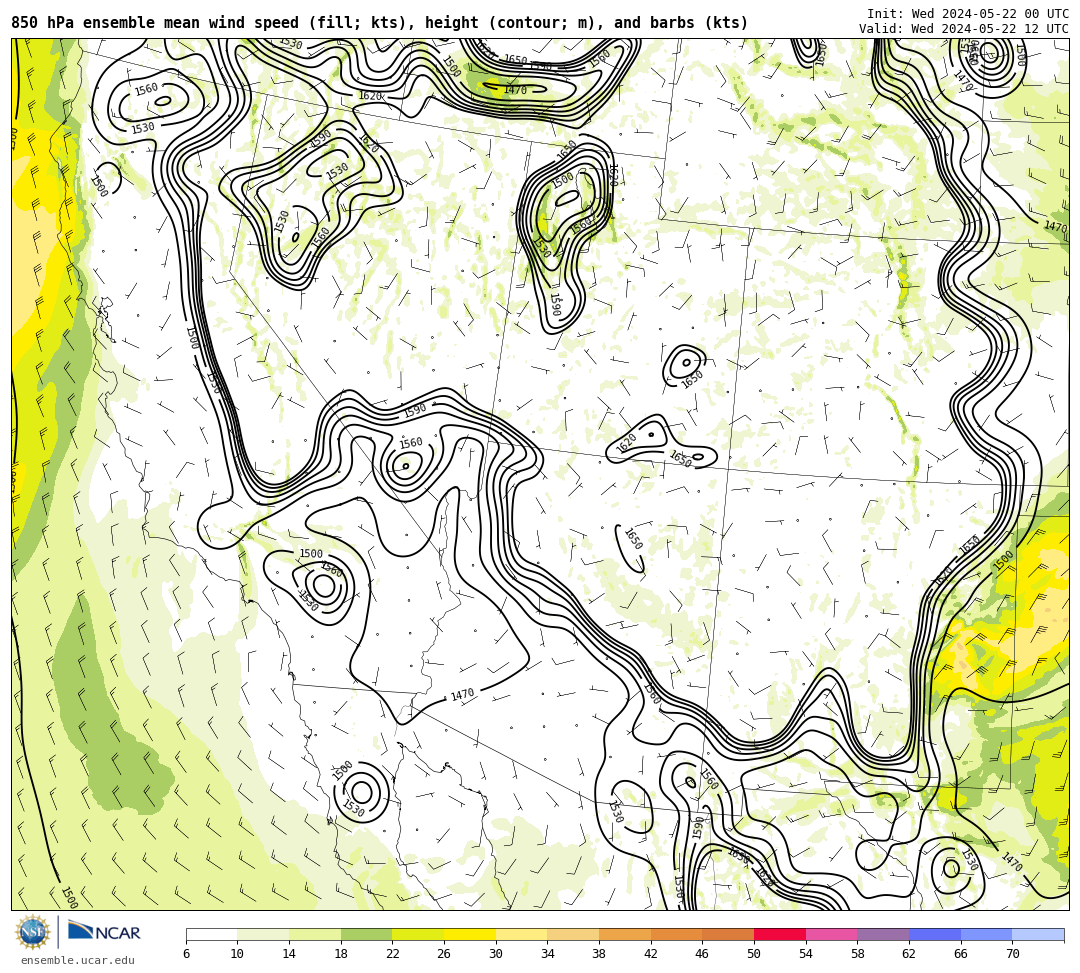
Task: Click the legend tick label 38
Action: (x=599, y=954)
